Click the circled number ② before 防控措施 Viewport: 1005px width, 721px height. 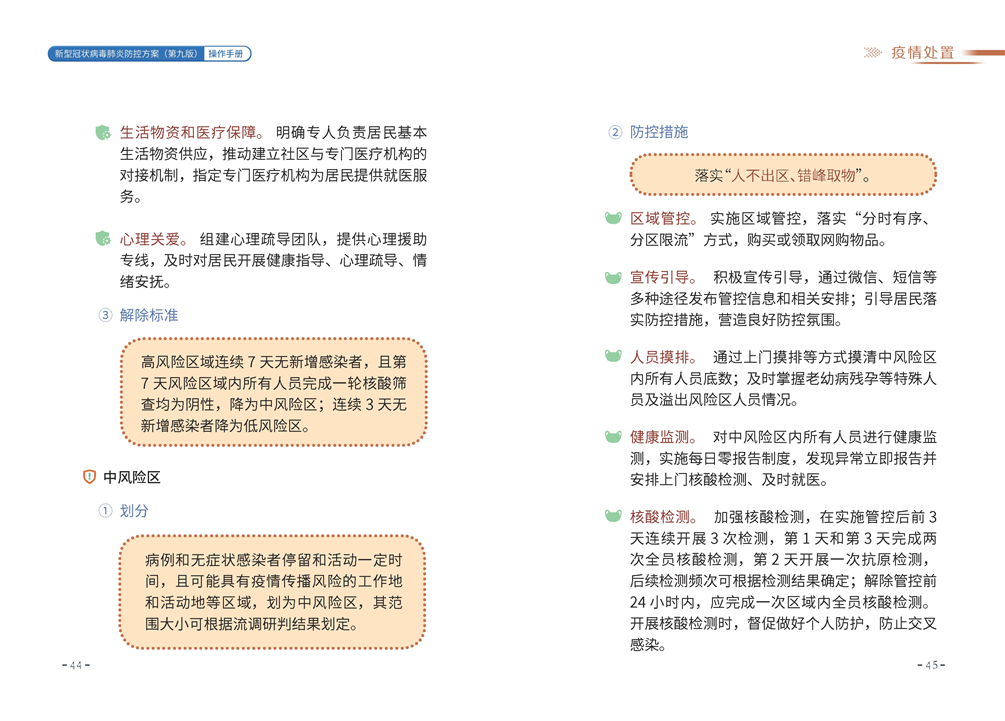point(615,132)
